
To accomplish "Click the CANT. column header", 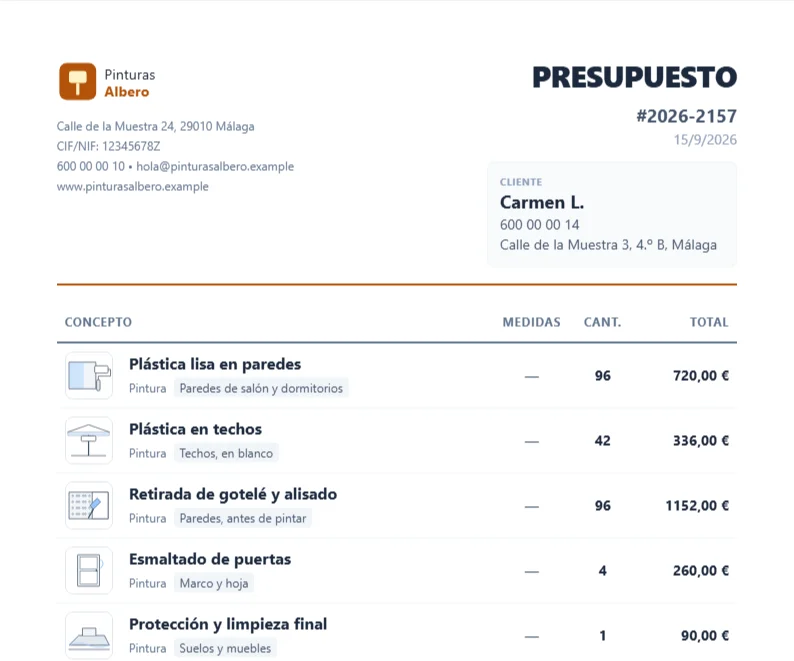I will tap(602, 322).
